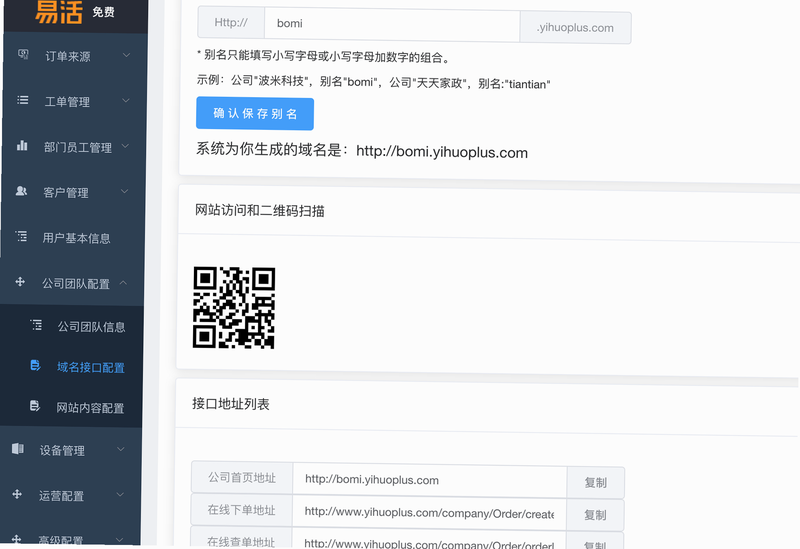Expand the 运营配置 chevron
The height and width of the screenshot is (549, 800).
(x=120, y=494)
